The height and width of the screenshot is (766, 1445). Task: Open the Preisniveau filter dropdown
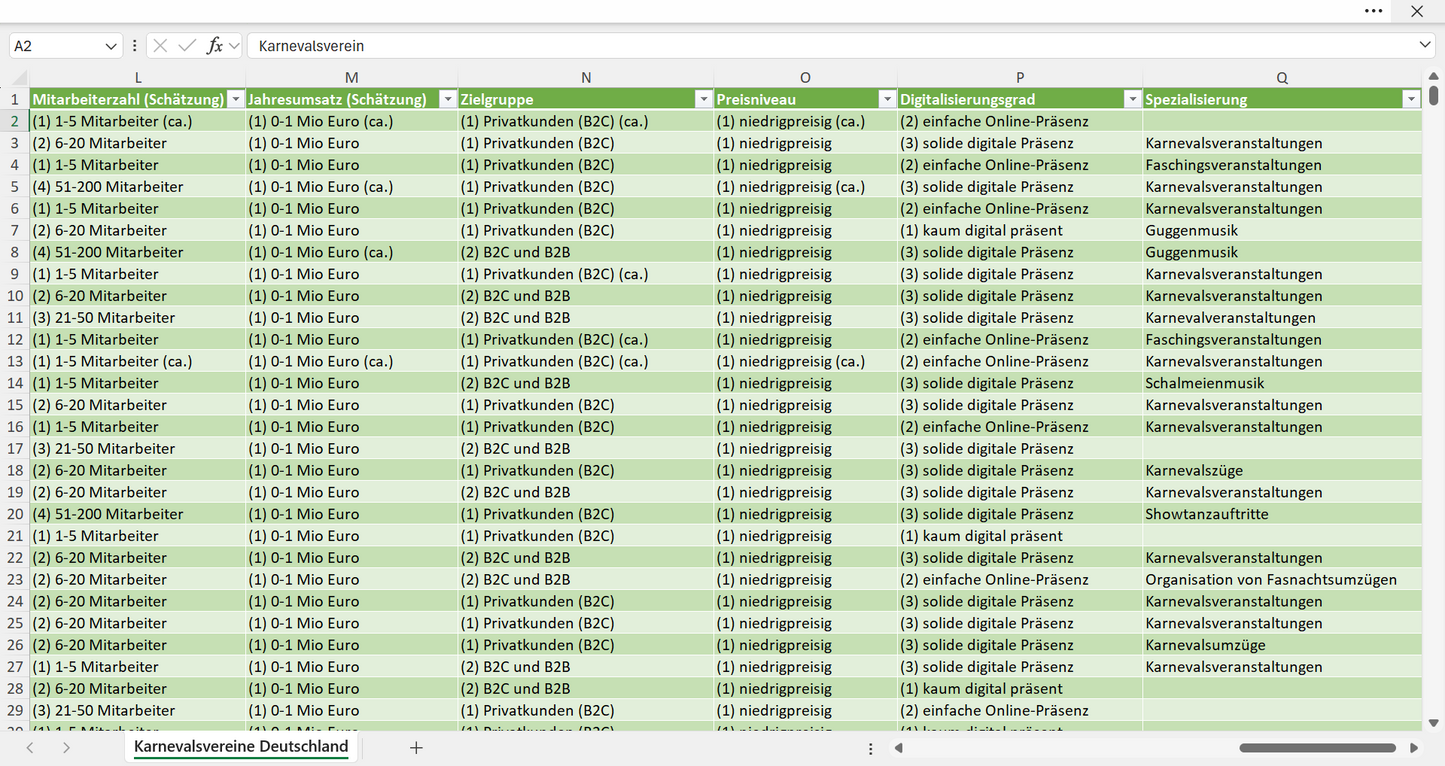(887, 99)
